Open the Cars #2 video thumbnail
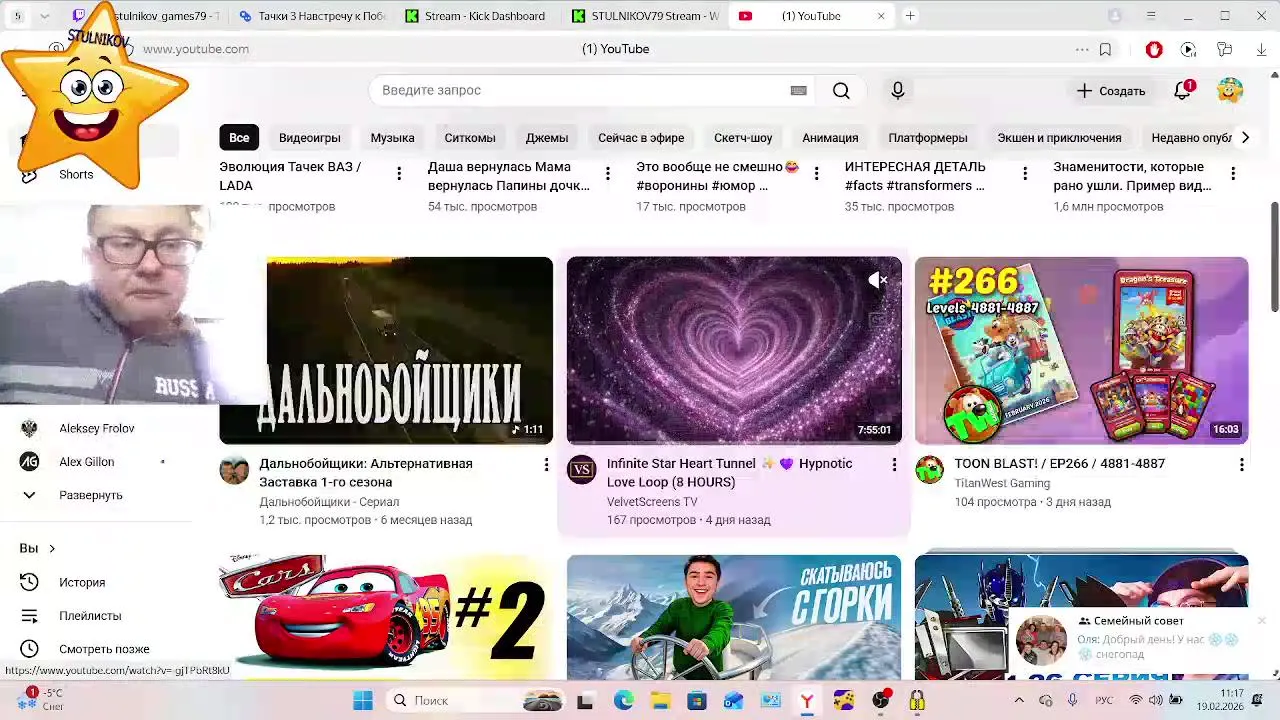 (386, 617)
